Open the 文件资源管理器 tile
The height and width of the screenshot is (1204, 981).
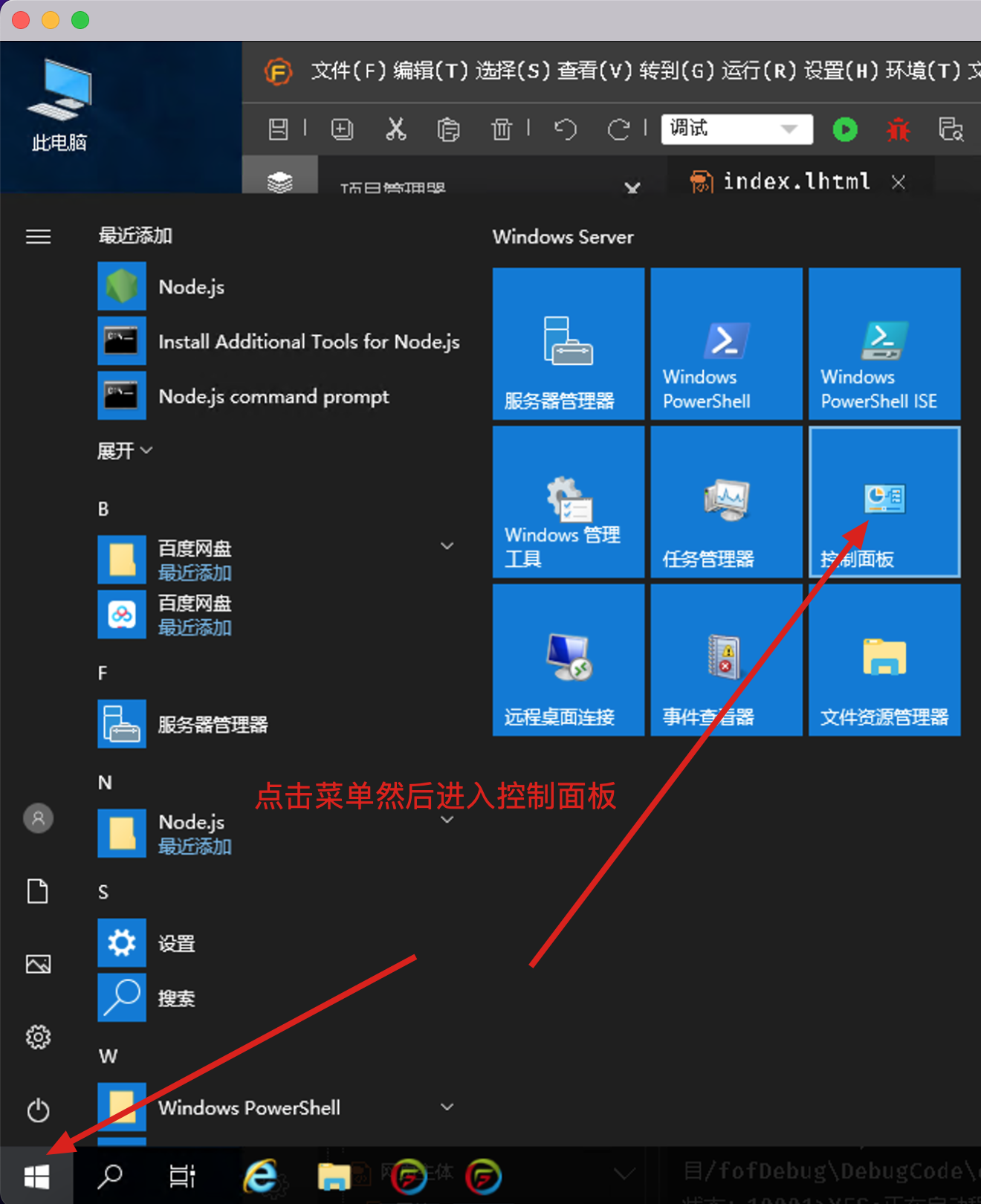(x=884, y=660)
